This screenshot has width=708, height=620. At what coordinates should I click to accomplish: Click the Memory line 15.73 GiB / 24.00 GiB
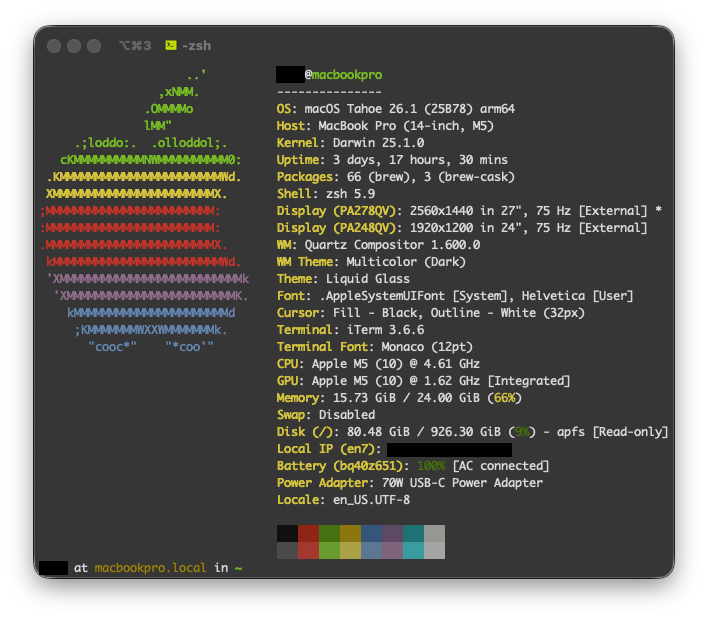tap(399, 398)
